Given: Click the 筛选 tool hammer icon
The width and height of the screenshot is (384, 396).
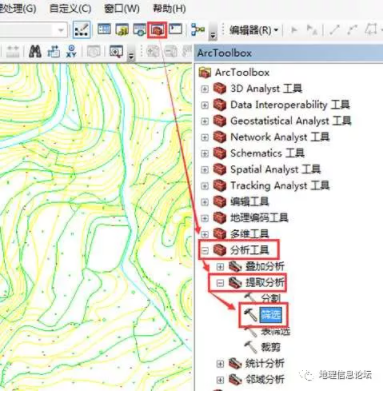Looking at the screenshot, I should 250,315.
